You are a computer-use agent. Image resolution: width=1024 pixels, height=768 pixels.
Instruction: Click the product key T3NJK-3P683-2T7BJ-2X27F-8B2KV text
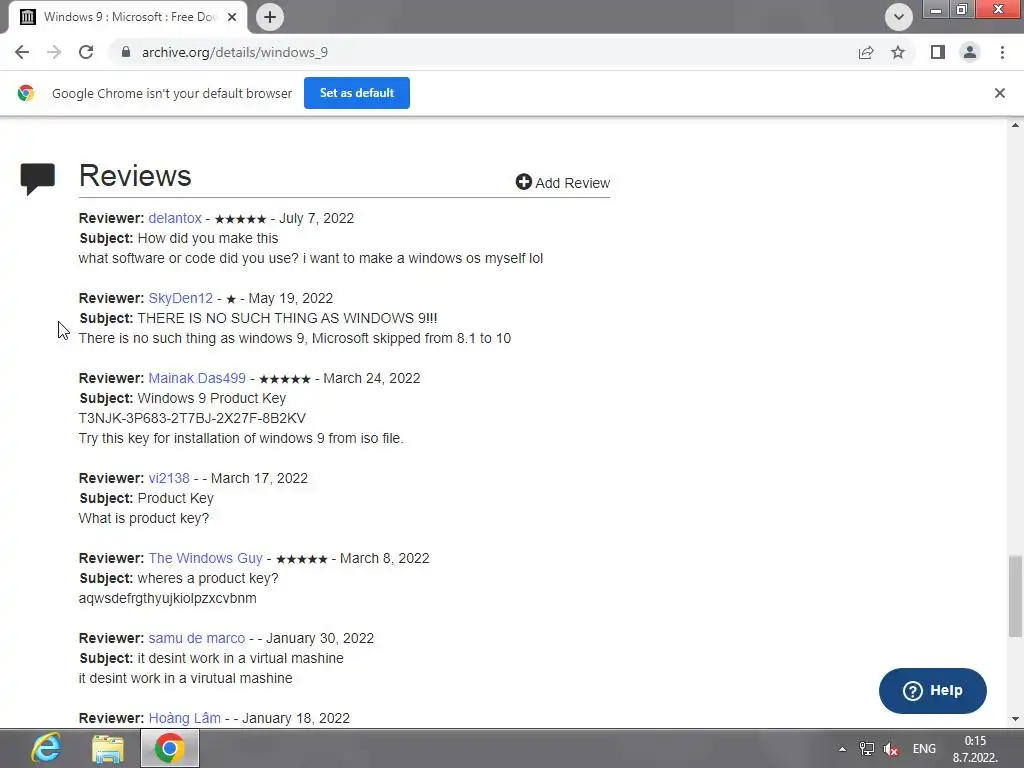[192, 418]
